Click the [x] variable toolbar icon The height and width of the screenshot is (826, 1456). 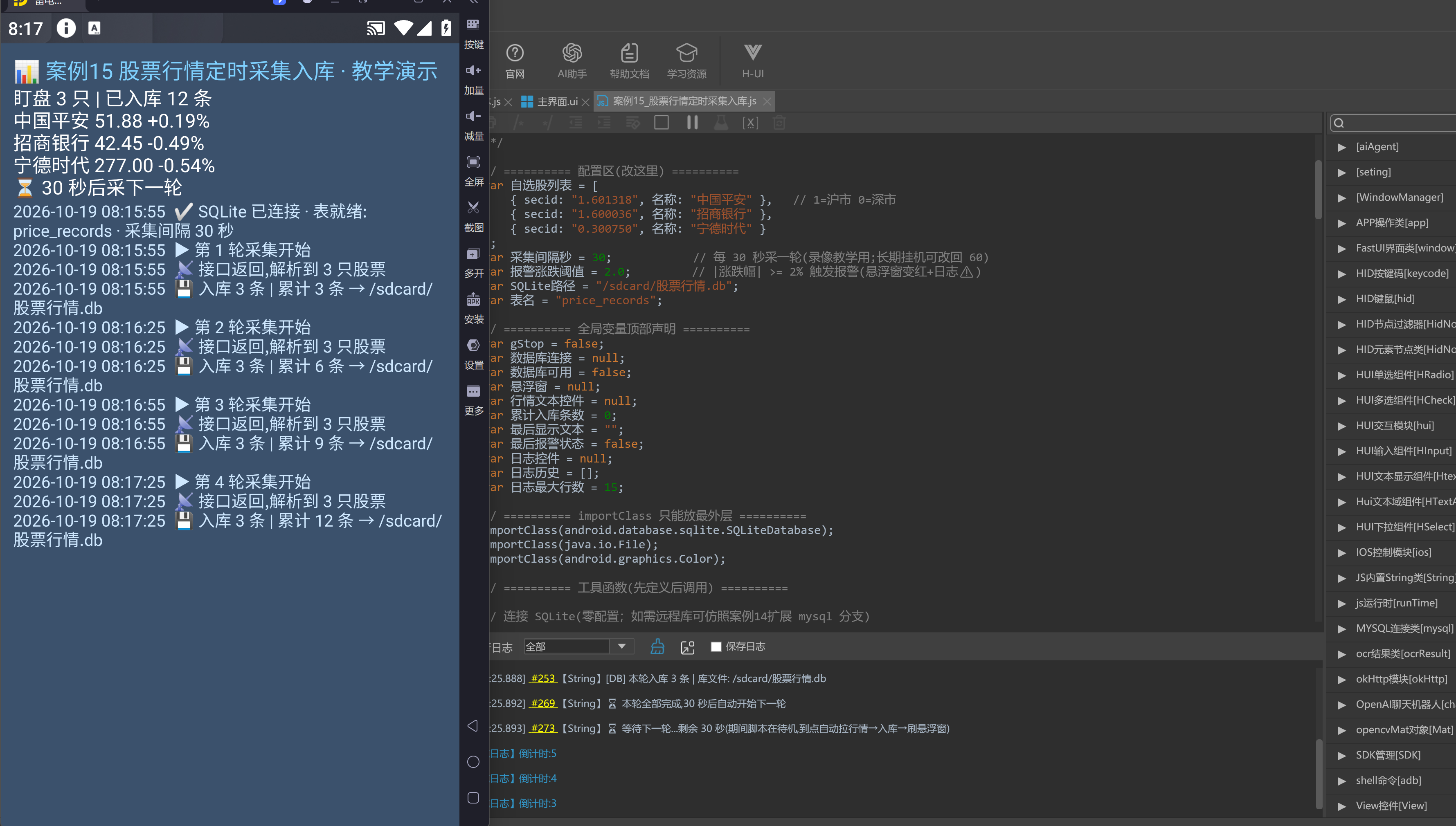pos(750,123)
